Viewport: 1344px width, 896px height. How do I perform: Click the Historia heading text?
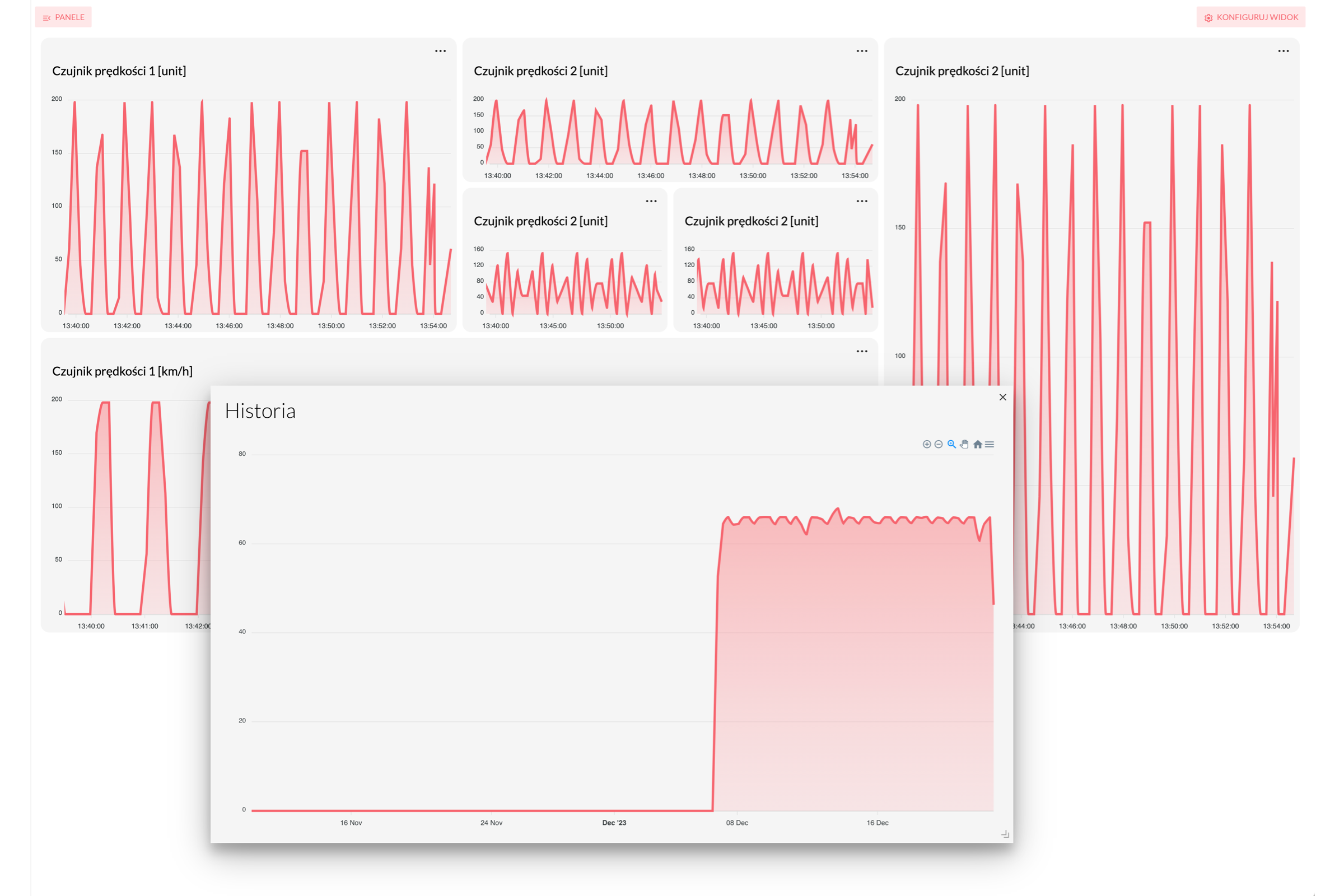click(x=260, y=411)
